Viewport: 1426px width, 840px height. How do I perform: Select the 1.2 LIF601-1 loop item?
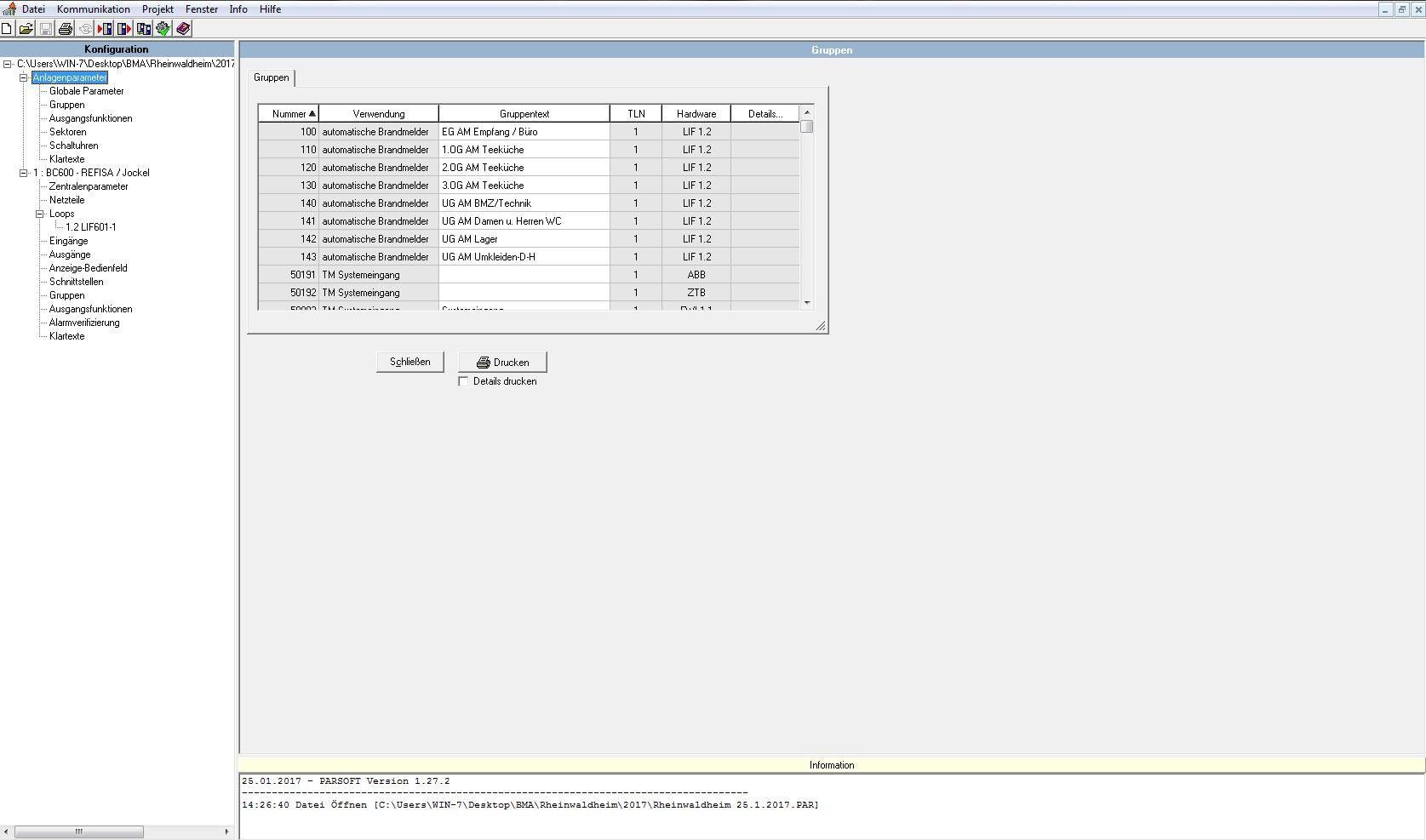[91, 227]
